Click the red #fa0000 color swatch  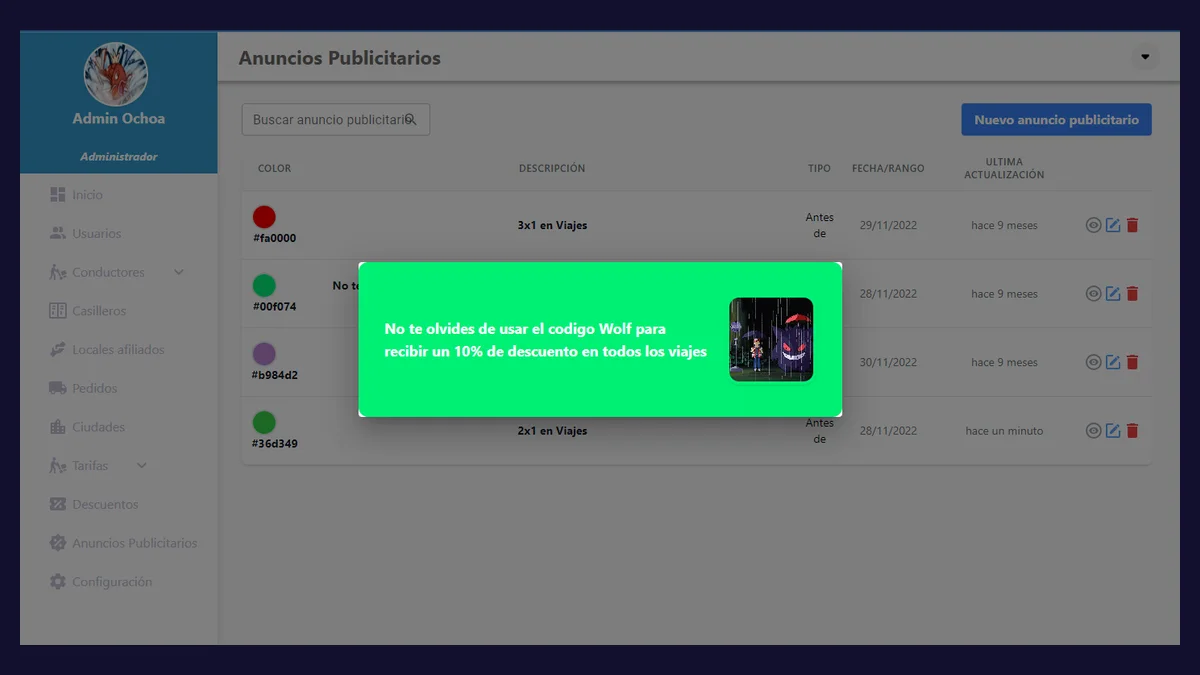pyautogui.click(x=264, y=217)
